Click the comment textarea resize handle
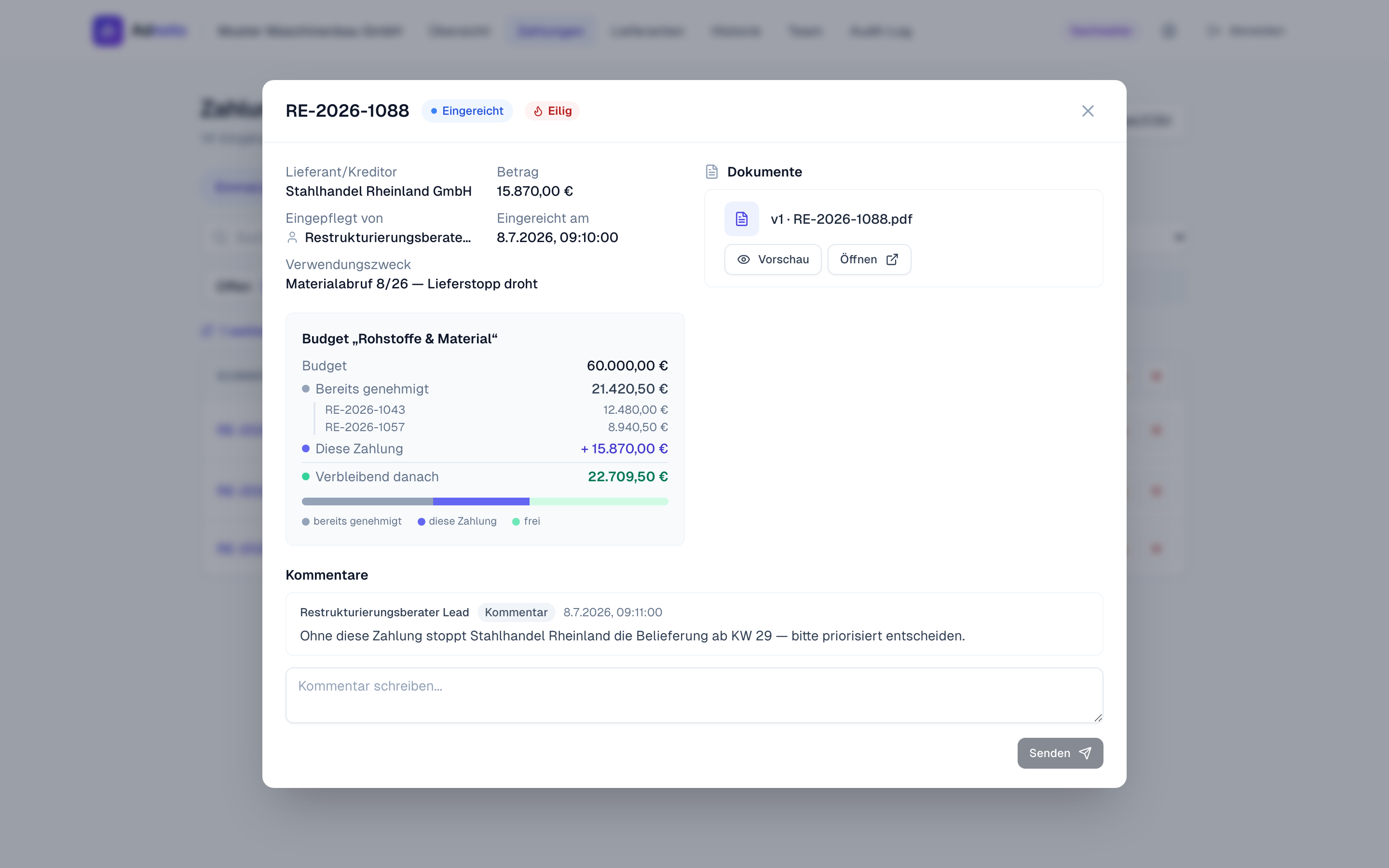 [x=1097, y=718]
